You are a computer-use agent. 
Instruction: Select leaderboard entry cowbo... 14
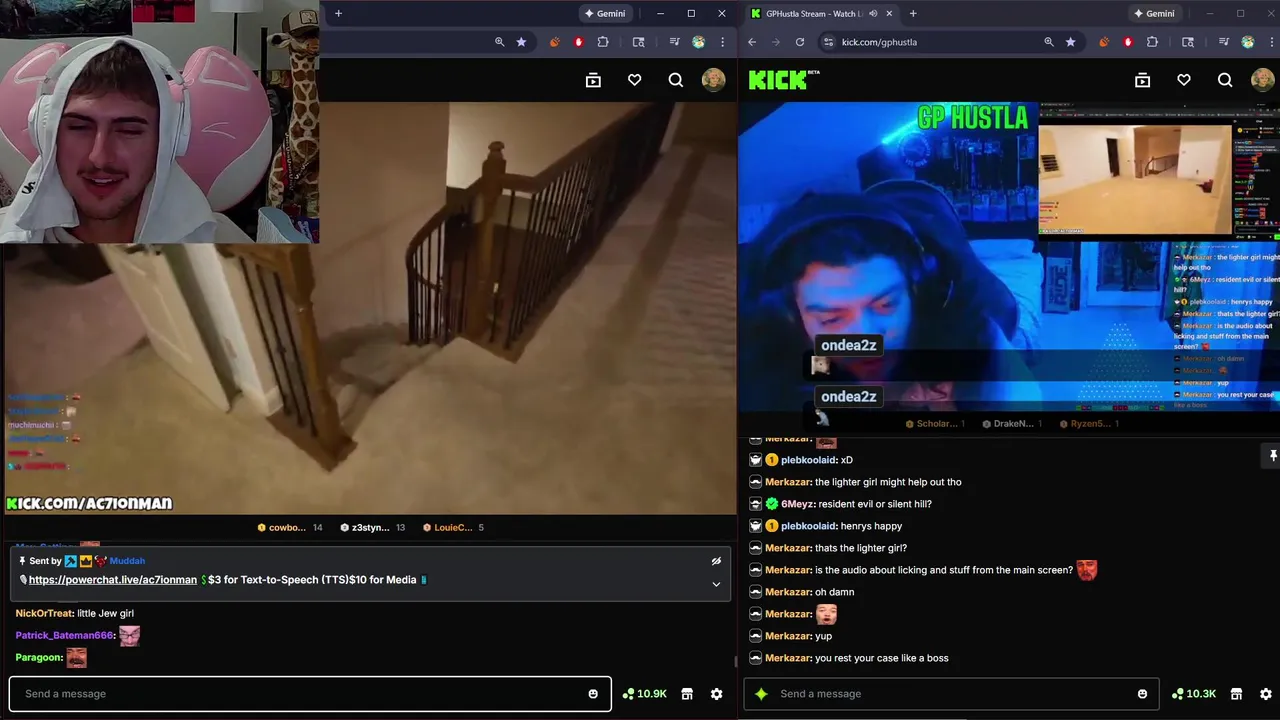click(x=290, y=527)
